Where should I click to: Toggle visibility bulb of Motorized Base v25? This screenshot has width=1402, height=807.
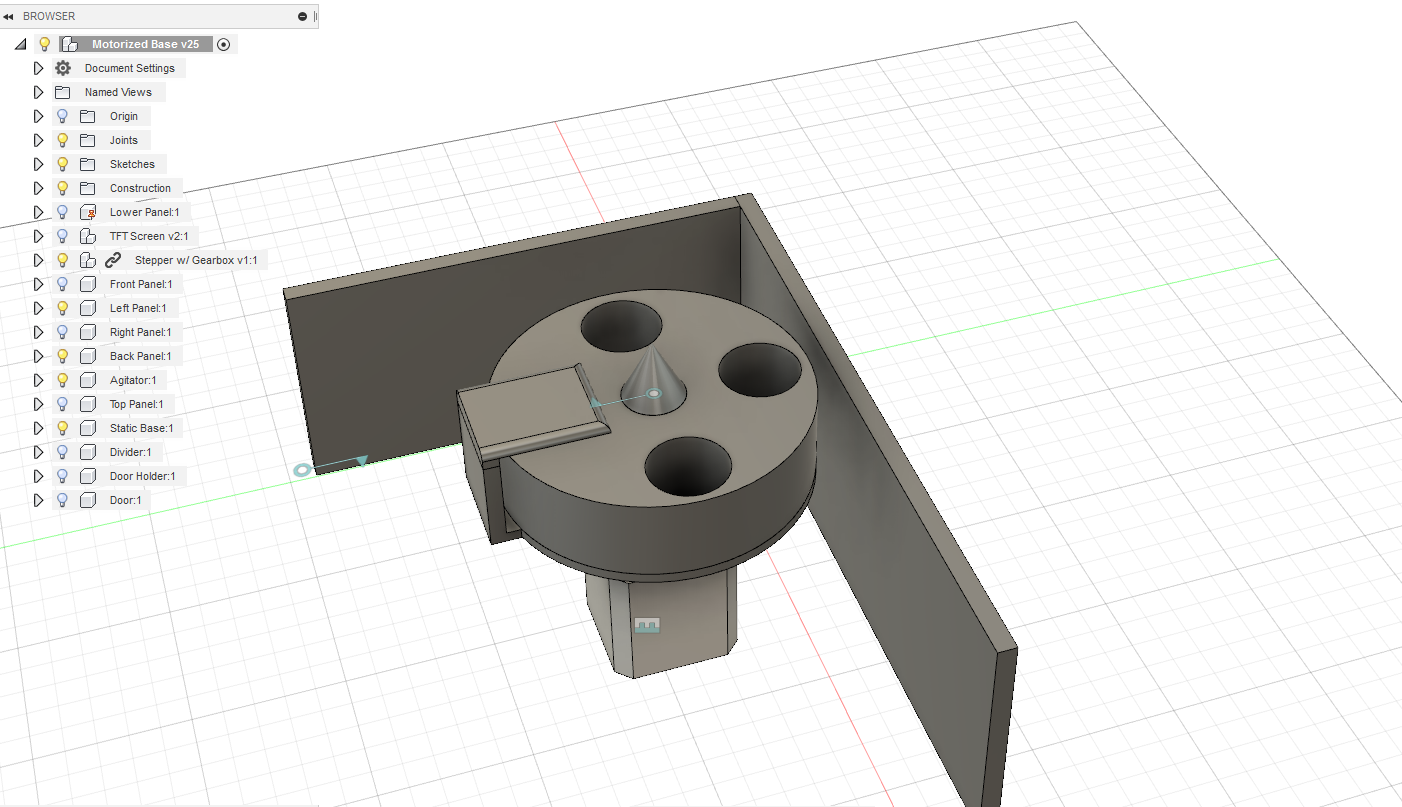(x=44, y=44)
